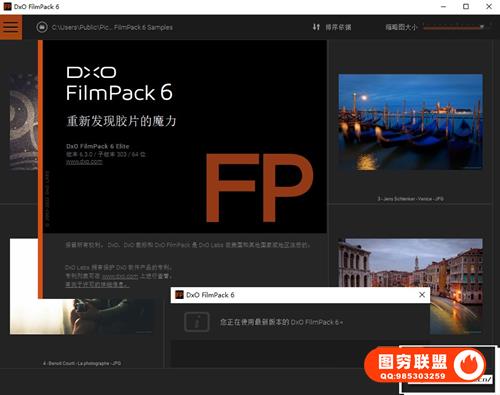Image resolution: width=500 pixels, height=395 pixels.
Task: Click the underlined license details link
Action: (97, 285)
